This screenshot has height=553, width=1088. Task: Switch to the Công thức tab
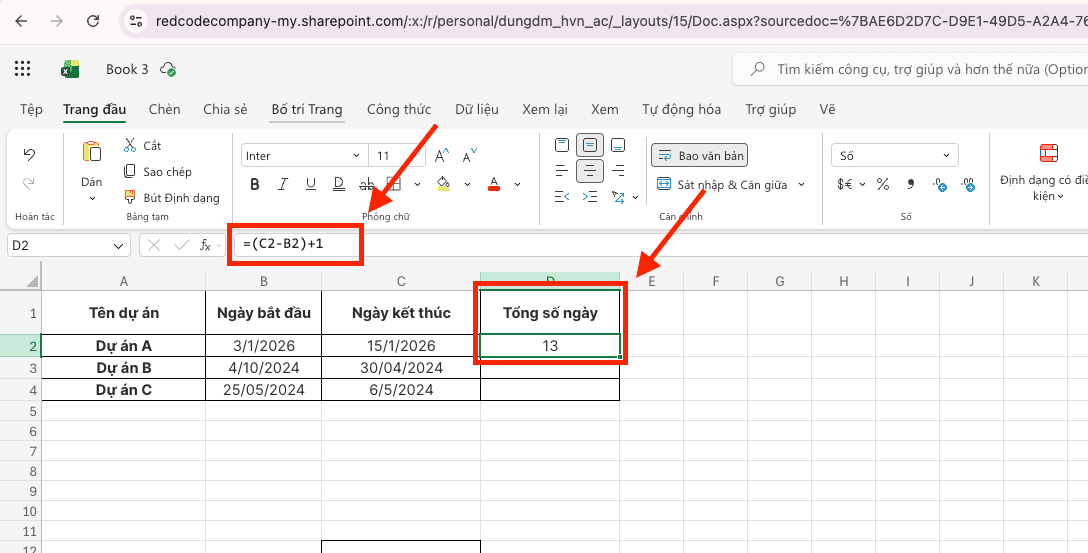(399, 109)
